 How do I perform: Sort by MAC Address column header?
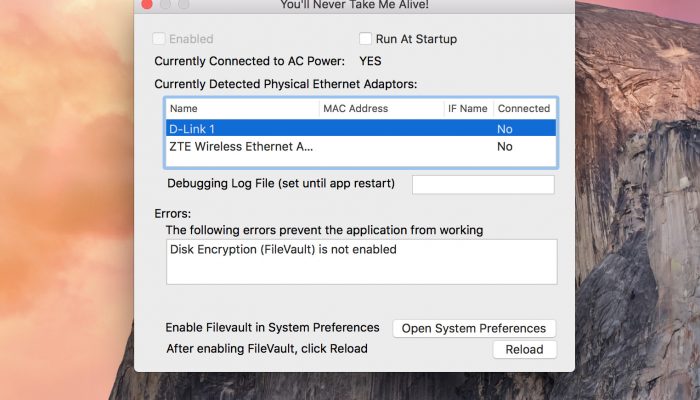click(382, 108)
